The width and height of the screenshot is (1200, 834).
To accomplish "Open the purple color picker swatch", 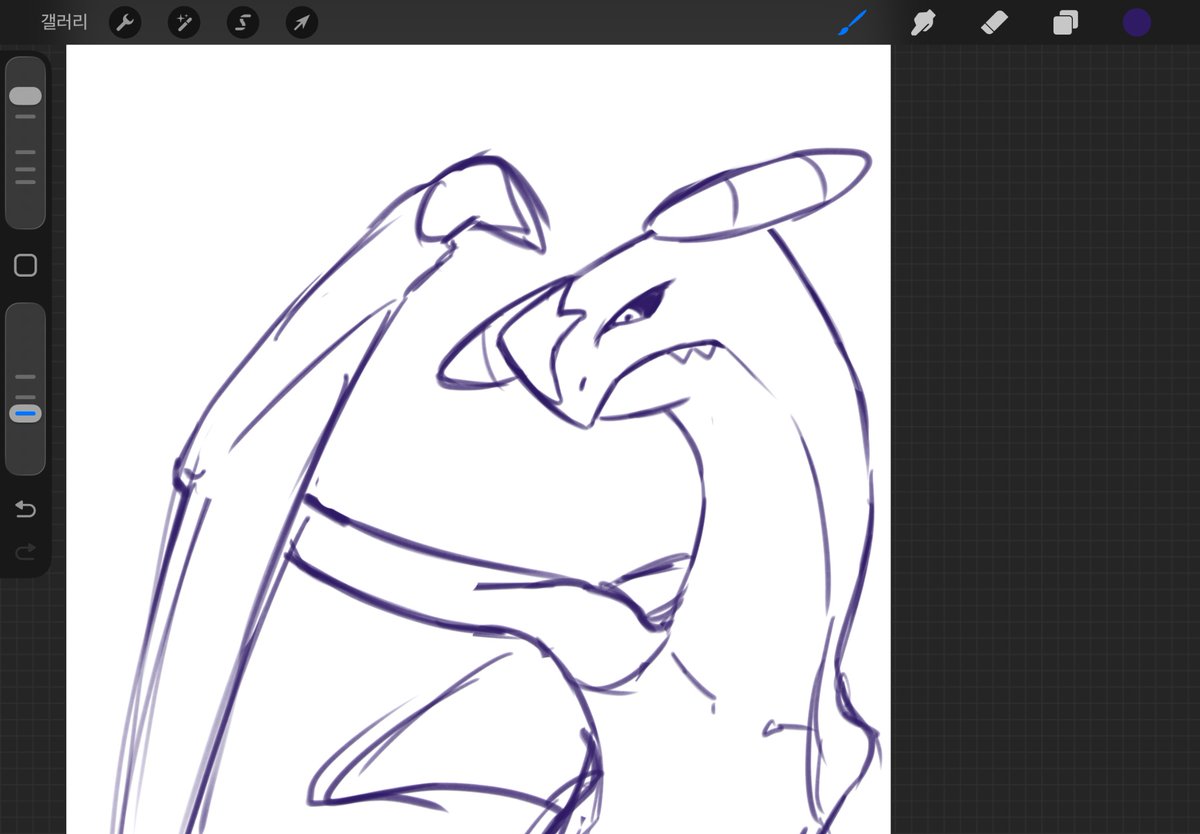I will [1136, 22].
